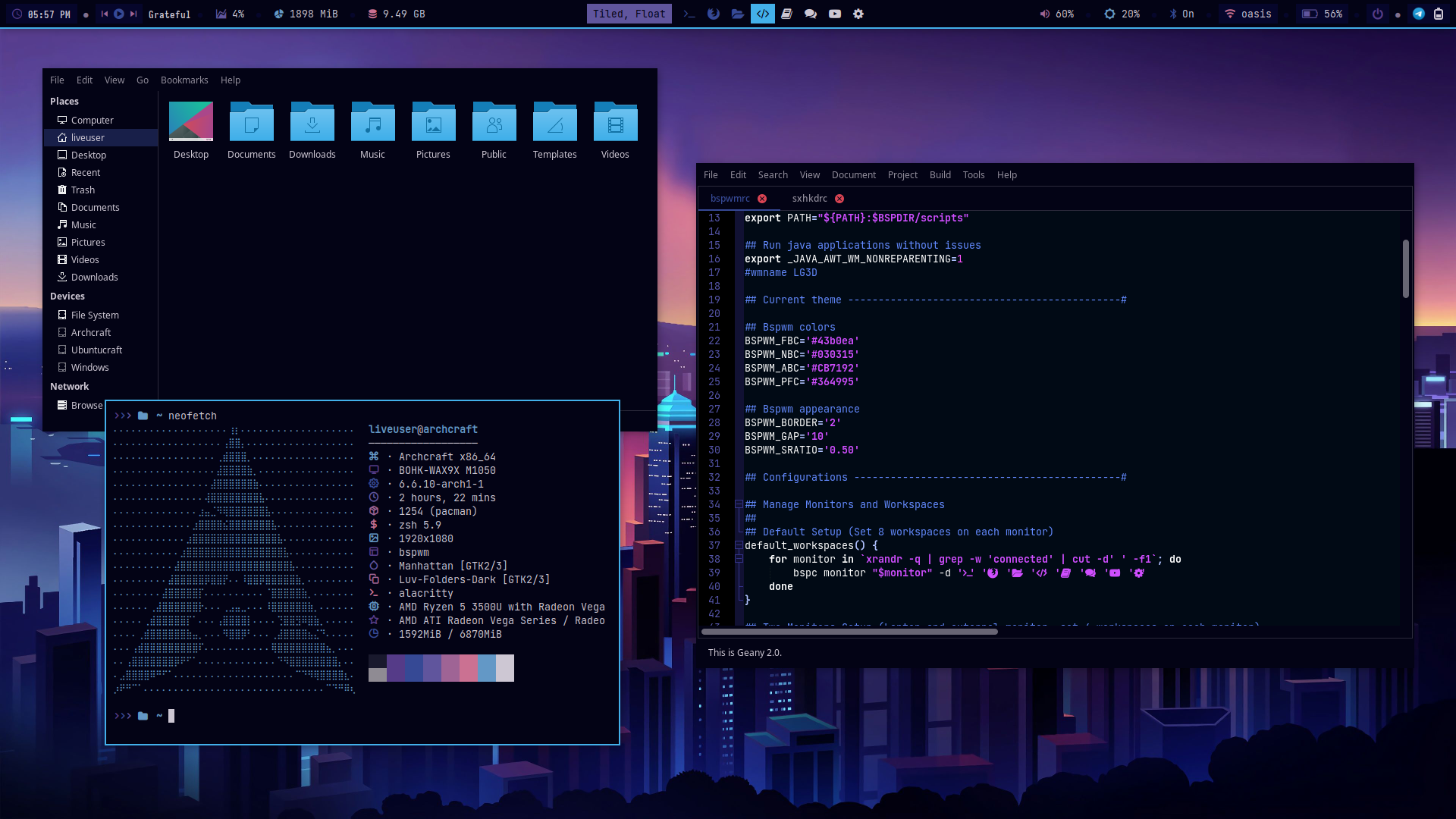Collapse the fold at line 34
Viewport: 1456px width, 819px height.
[739, 504]
